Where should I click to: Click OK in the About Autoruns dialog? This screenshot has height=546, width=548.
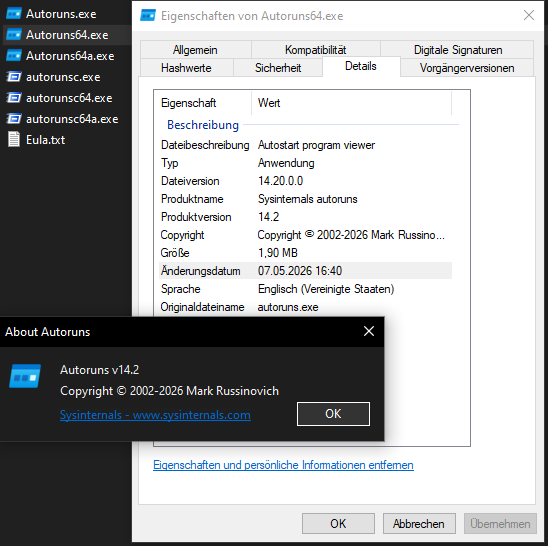333,414
